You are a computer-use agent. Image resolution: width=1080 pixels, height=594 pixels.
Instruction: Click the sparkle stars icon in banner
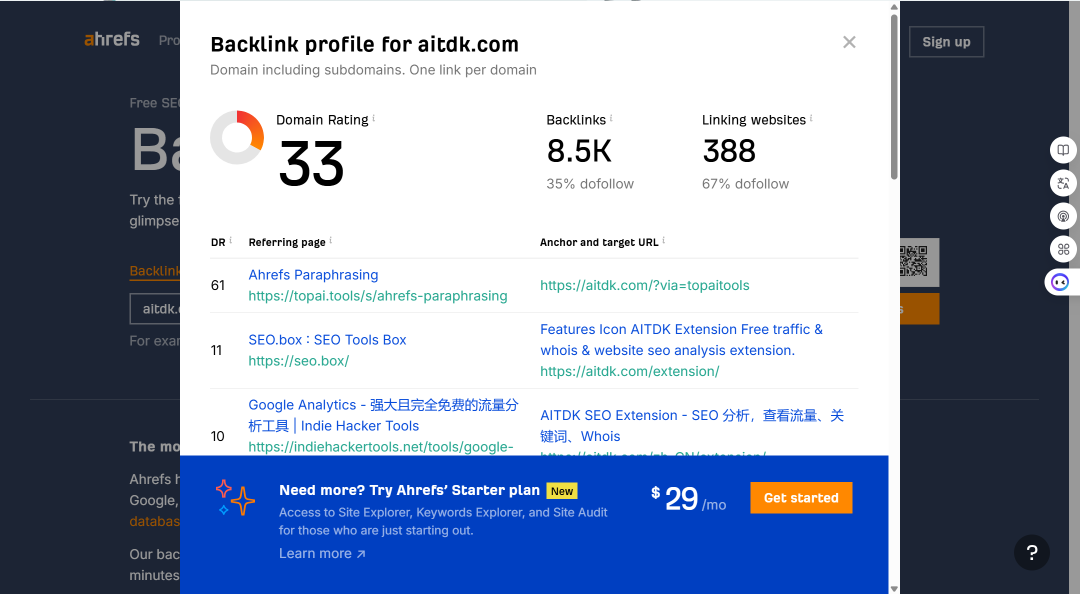pos(235,498)
